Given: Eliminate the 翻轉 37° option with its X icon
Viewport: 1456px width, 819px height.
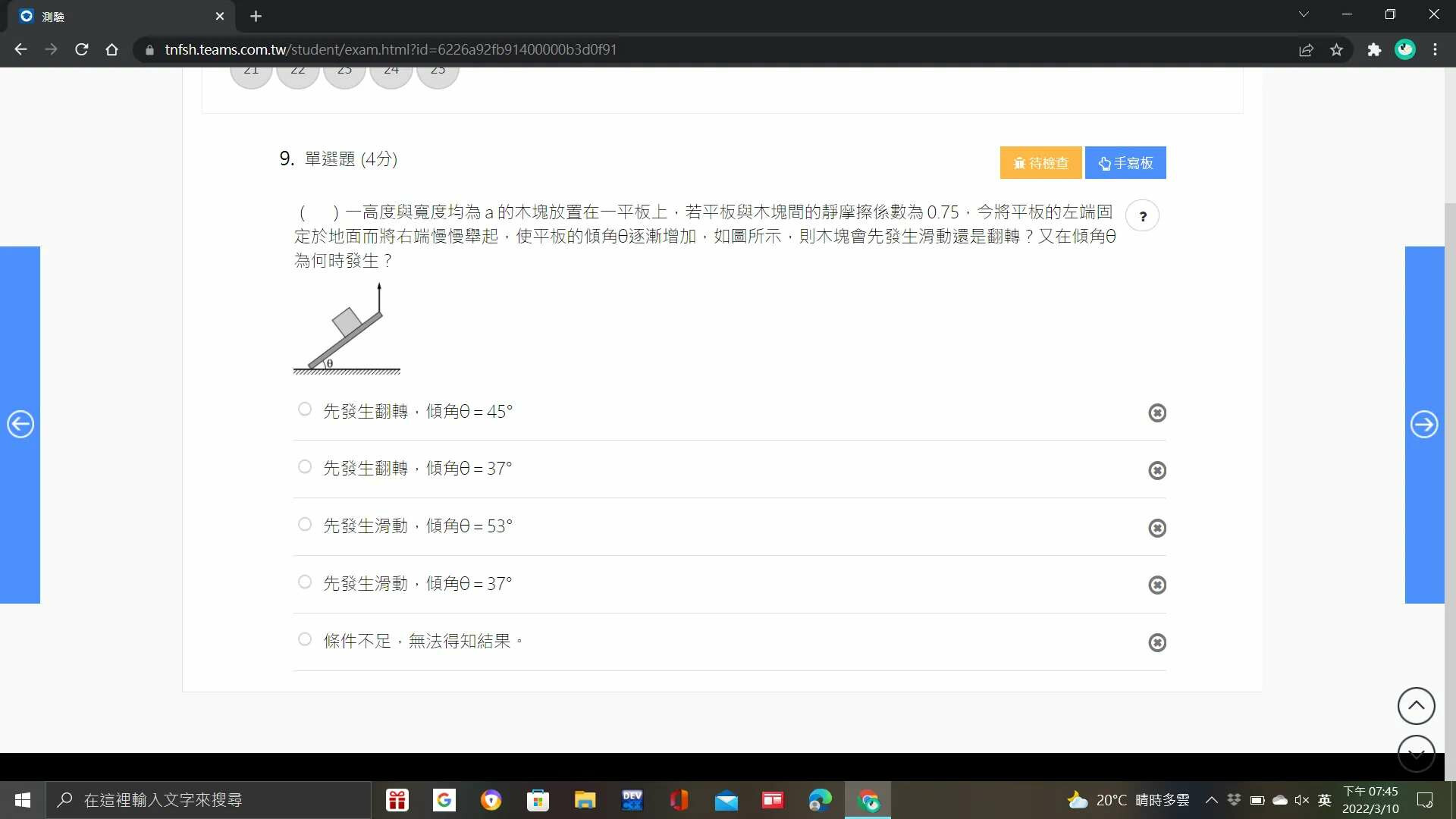Looking at the screenshot, I should 1157,470.
